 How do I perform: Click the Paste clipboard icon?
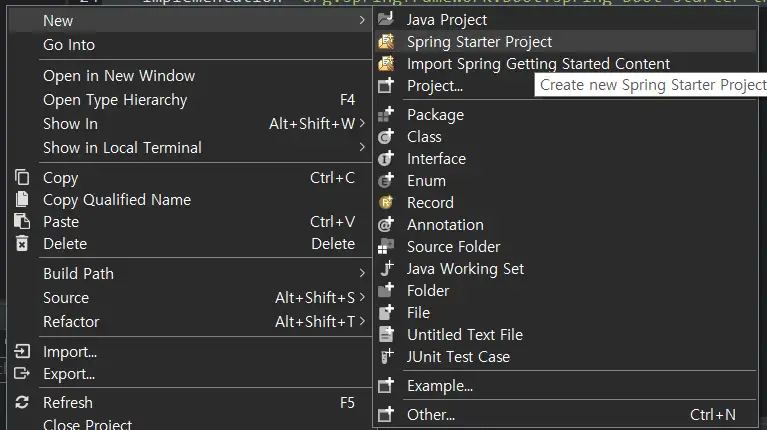22,222
